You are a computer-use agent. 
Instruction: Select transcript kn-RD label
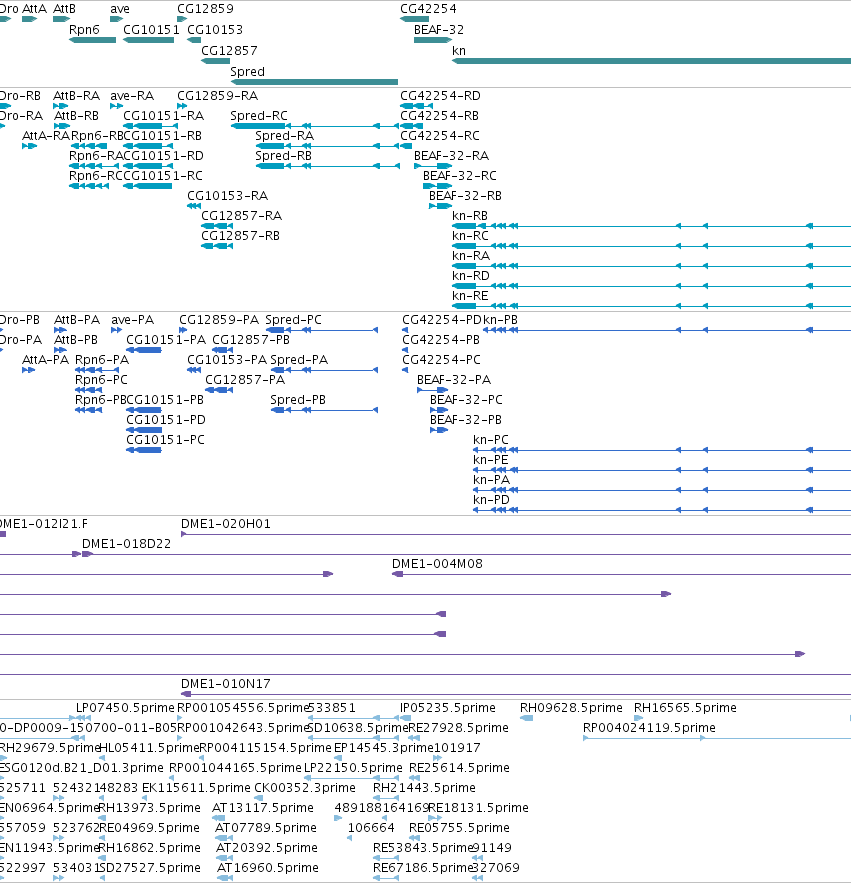coord(471,276)
